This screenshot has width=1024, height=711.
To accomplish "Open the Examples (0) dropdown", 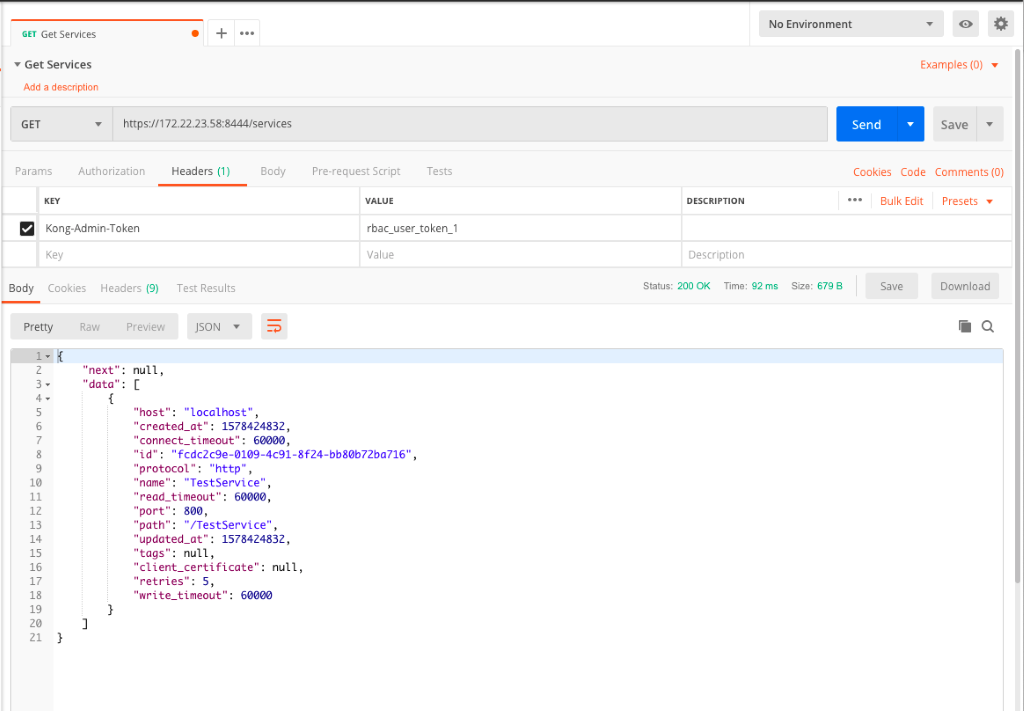I will point(959,65).
